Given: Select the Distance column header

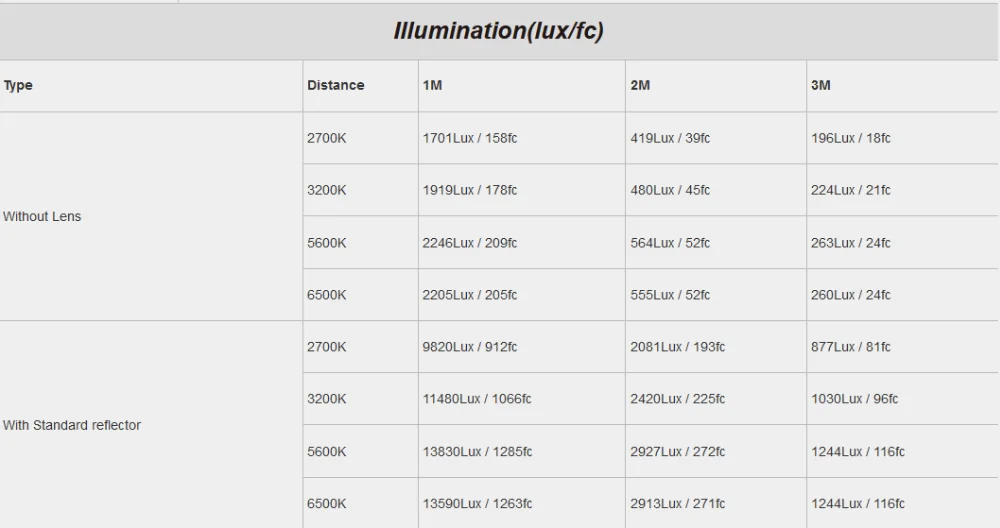Looking at the screenshot, I should coord(335,85).
